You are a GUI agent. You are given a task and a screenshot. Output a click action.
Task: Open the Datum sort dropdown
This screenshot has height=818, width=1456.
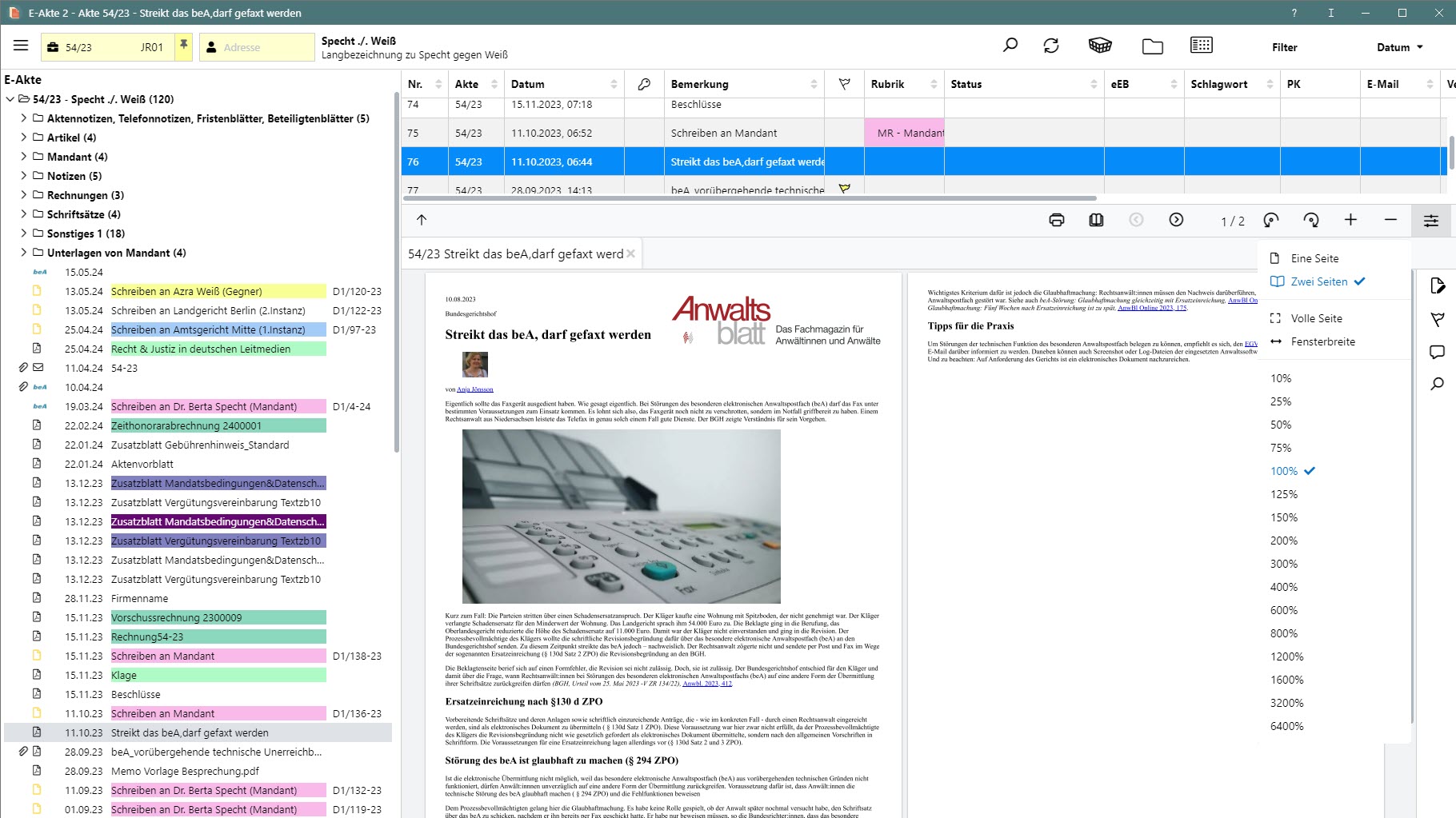1399,47
